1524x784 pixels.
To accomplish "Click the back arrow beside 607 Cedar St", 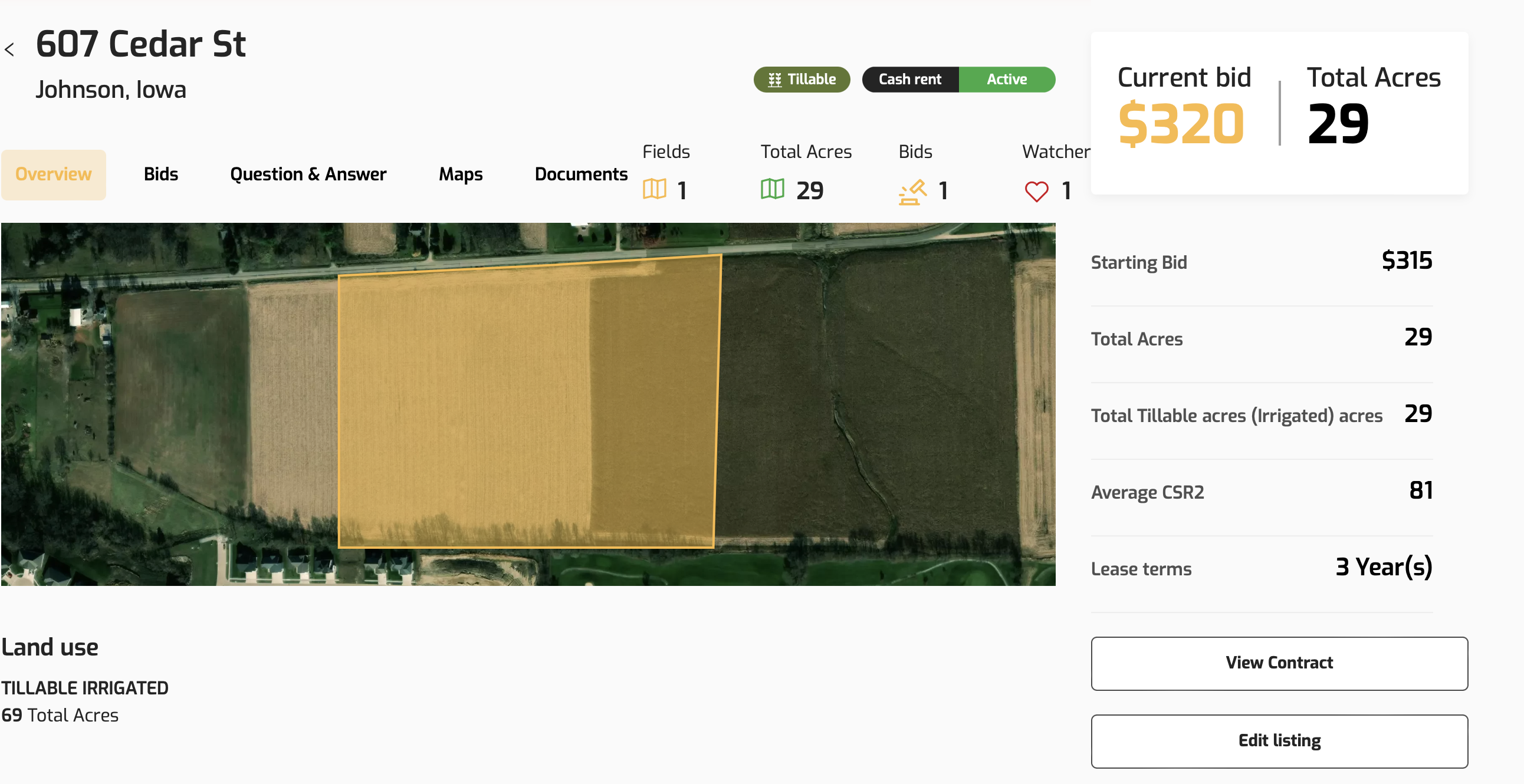I will coord(9,49).
